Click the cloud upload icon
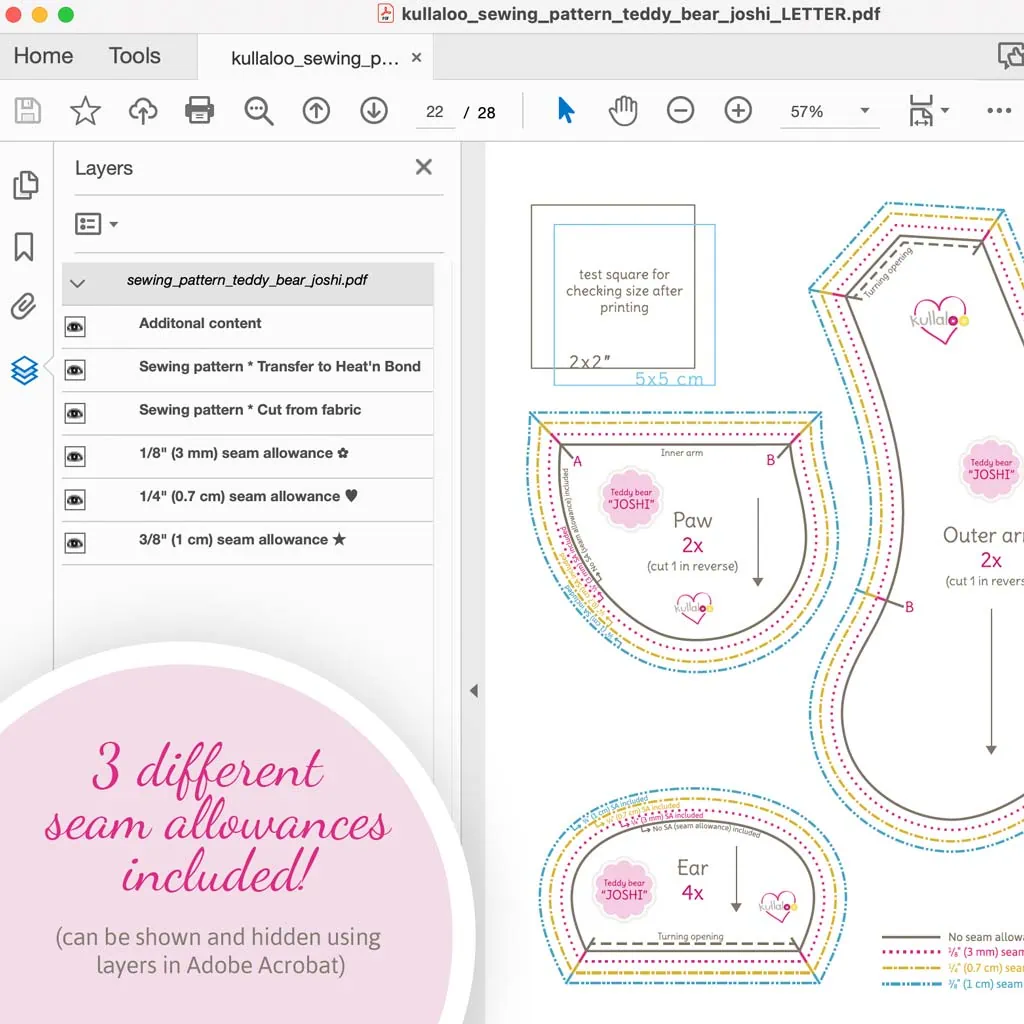 pos(143,111)
